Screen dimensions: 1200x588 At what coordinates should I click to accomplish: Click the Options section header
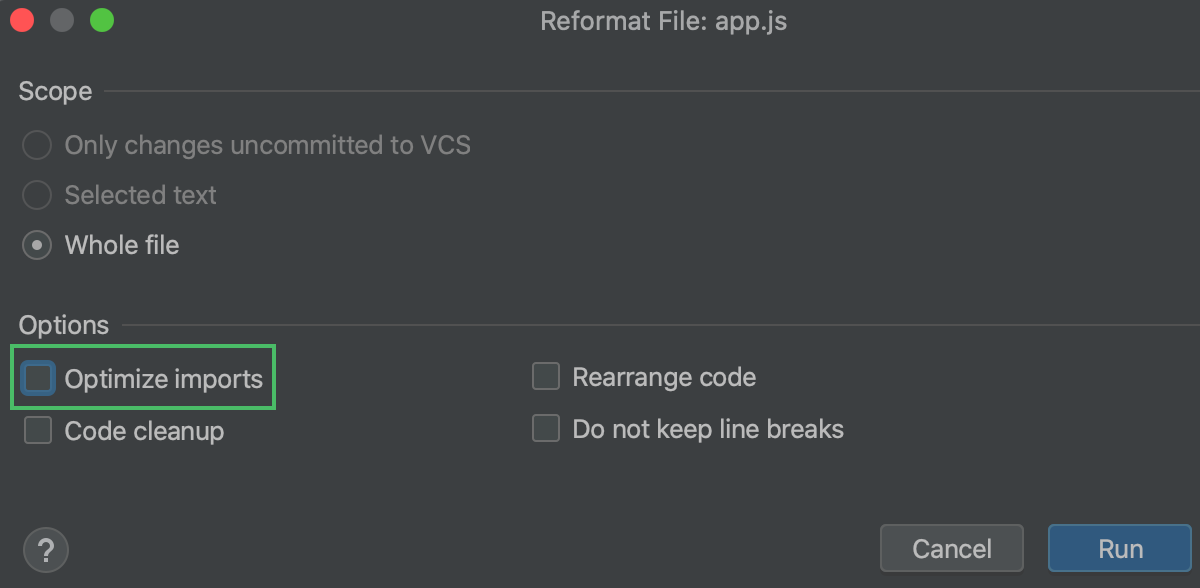point(63,325)
